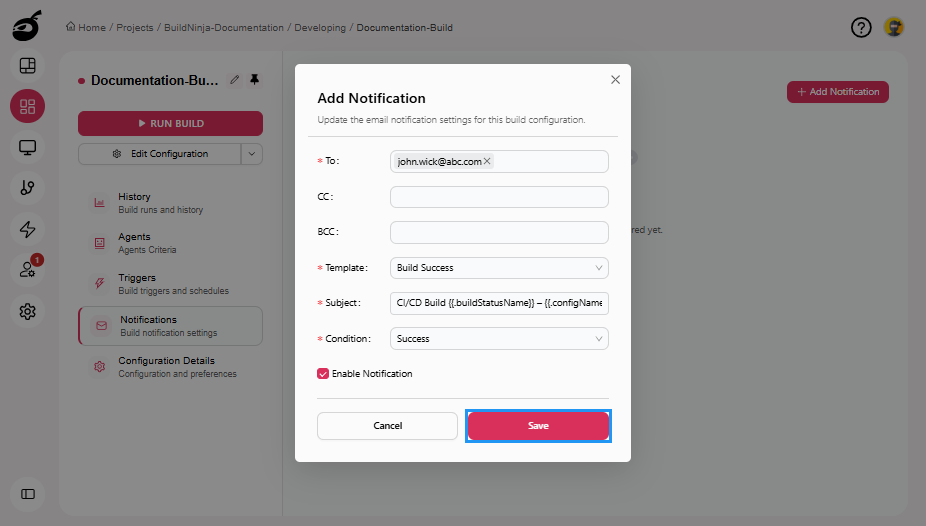Expand the Edit Configuration arrow dropdown
The height and width of the screenshot is (526, 926).
tap(252, 154)
